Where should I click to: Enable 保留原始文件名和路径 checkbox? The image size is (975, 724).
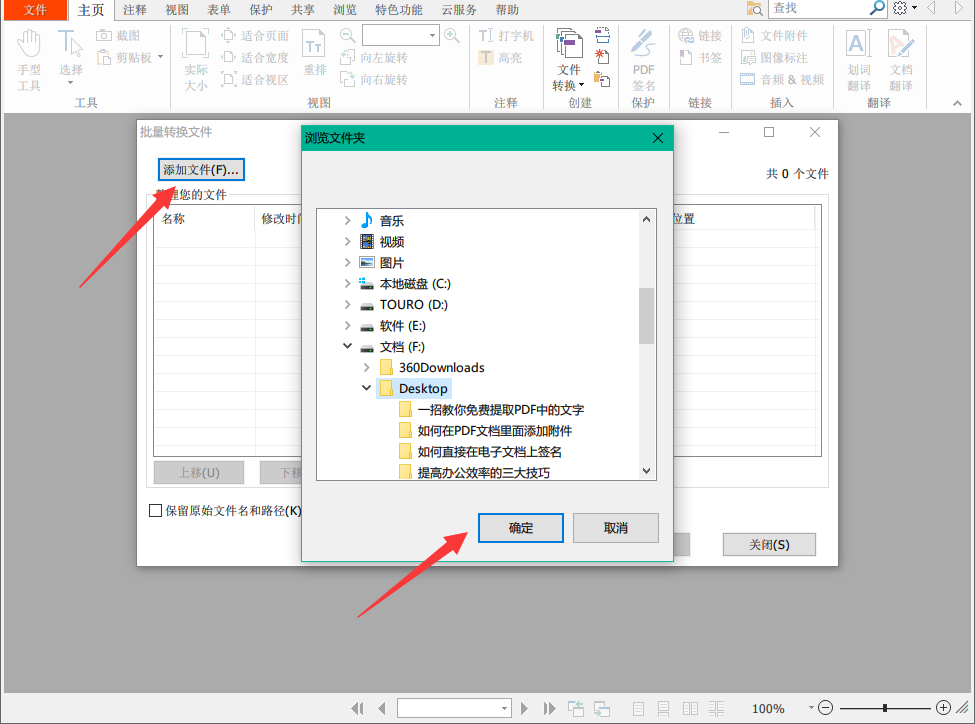[x=156, y=510]
